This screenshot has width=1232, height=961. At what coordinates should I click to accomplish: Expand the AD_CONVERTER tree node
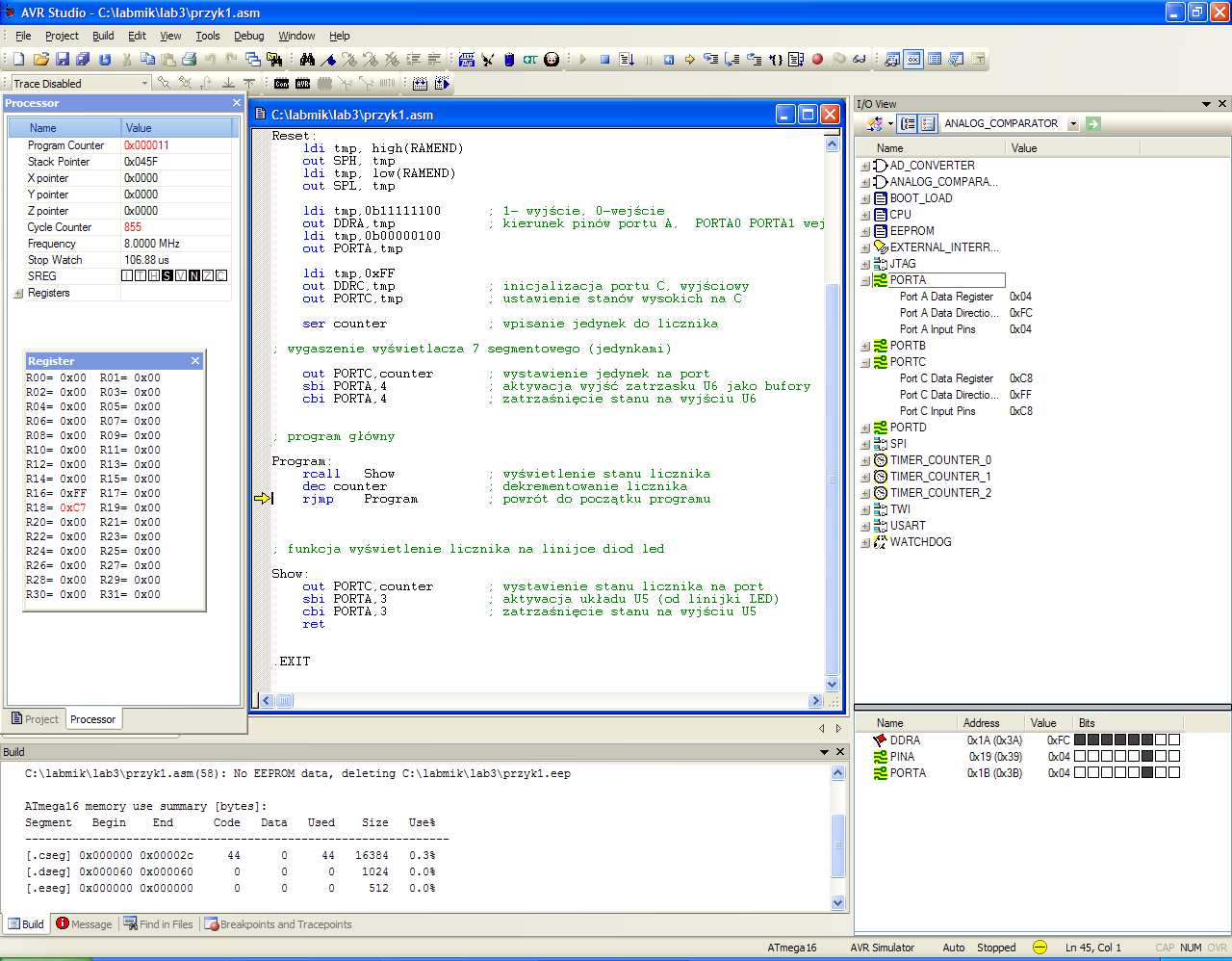point(865,166)
